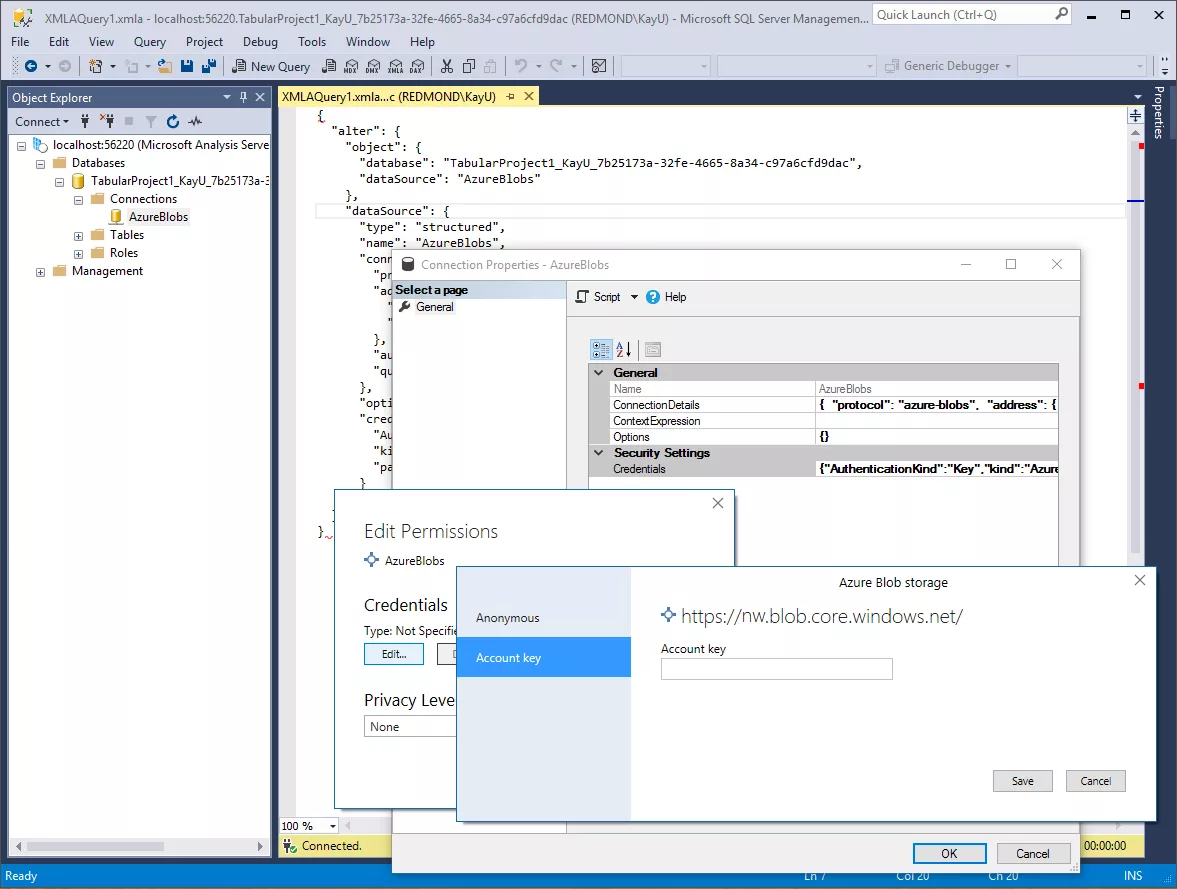The image size is (1177, 889).
Task: Close the Object Explorer panel
Action: (260, 97)
